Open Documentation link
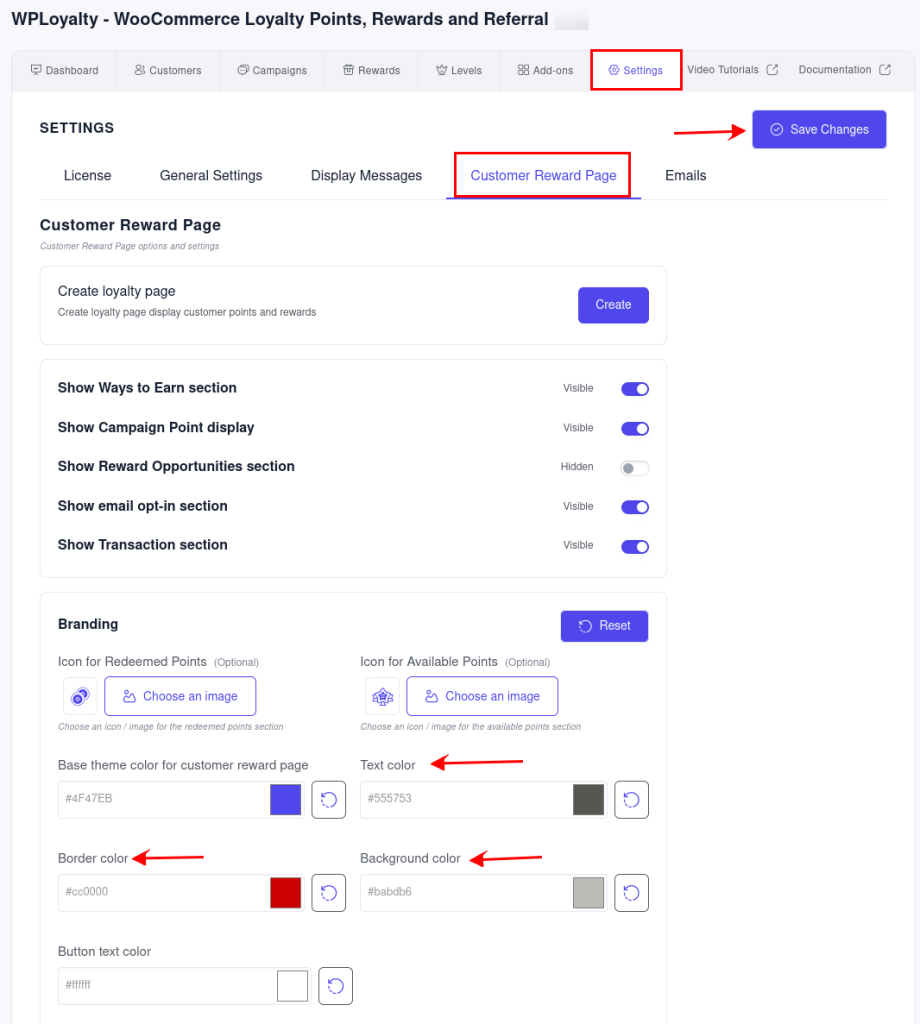The height and width of the screenshot is (1024, 920). coord(845,70)
